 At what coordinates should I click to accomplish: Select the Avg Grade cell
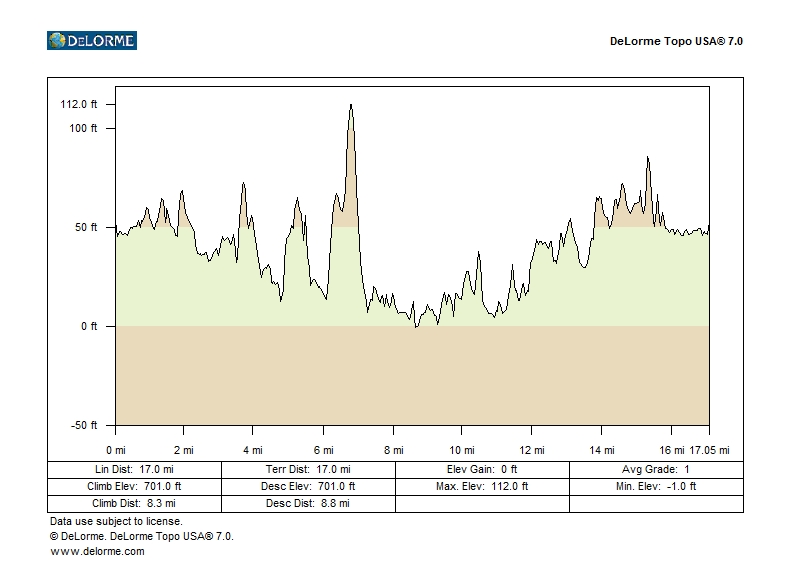tap(656, 469)
